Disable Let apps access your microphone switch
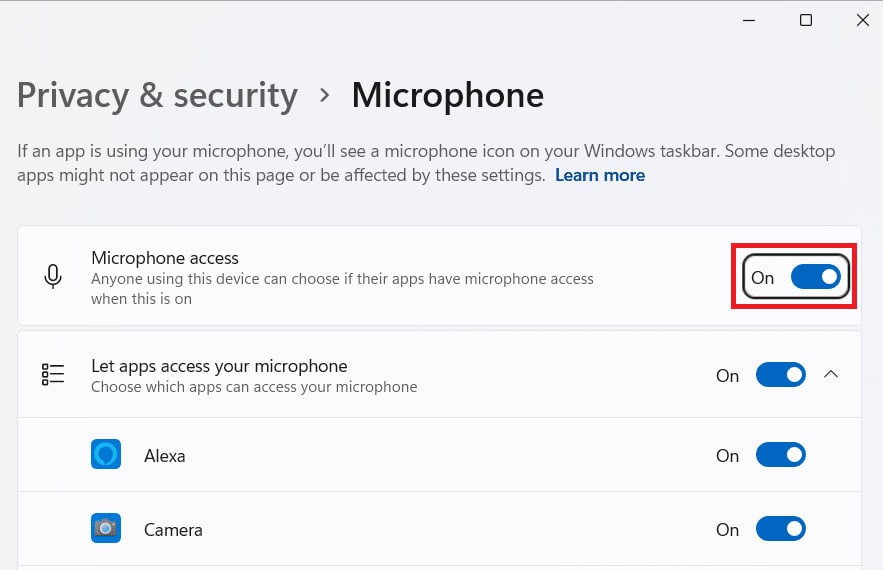This screenshot has width=883, height=570. [780, 375]
